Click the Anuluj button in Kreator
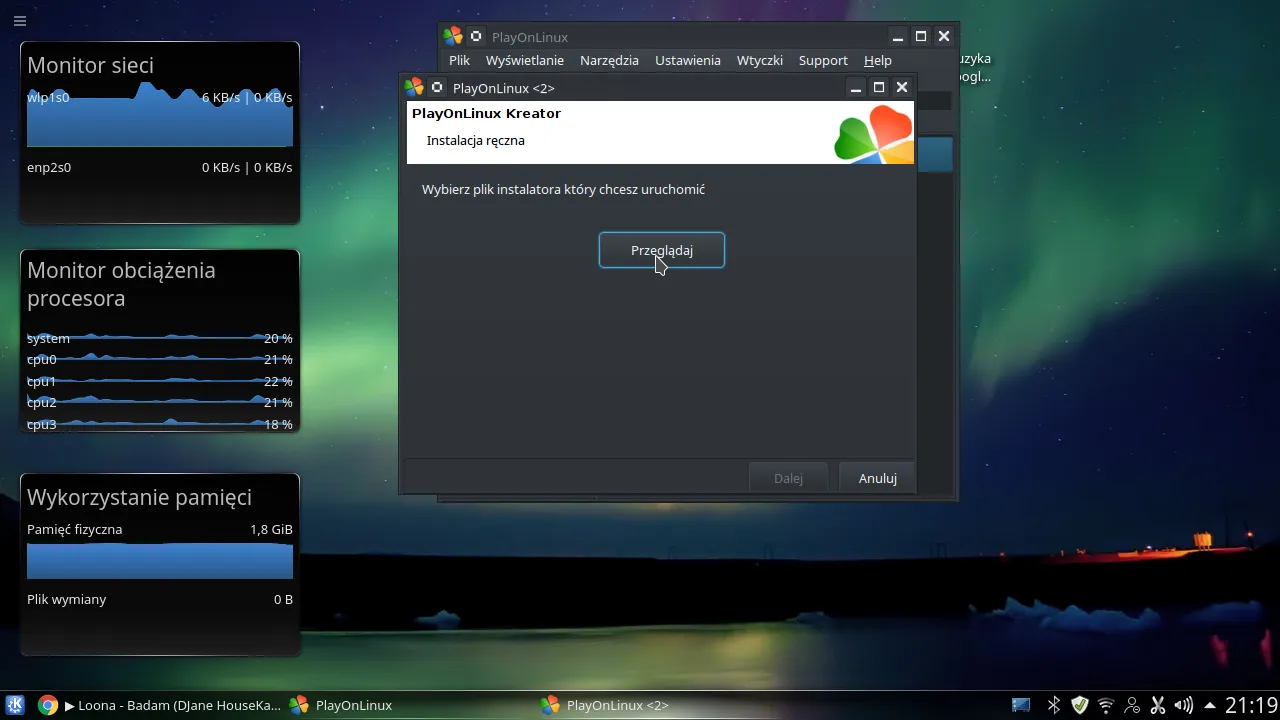This screenshot has width=1280, height=720. (x=877, y=478)
